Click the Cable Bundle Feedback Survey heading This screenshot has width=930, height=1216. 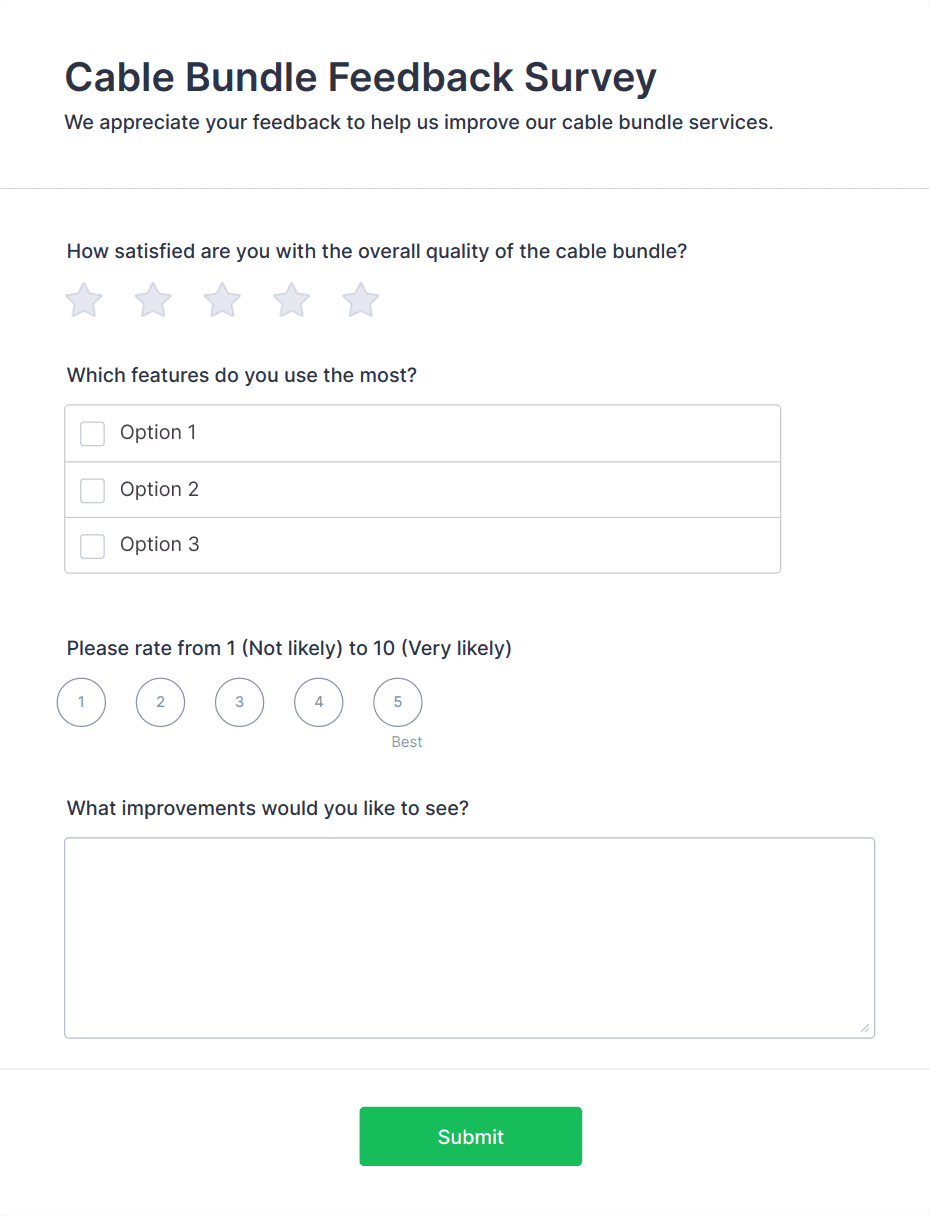(360, 77)
